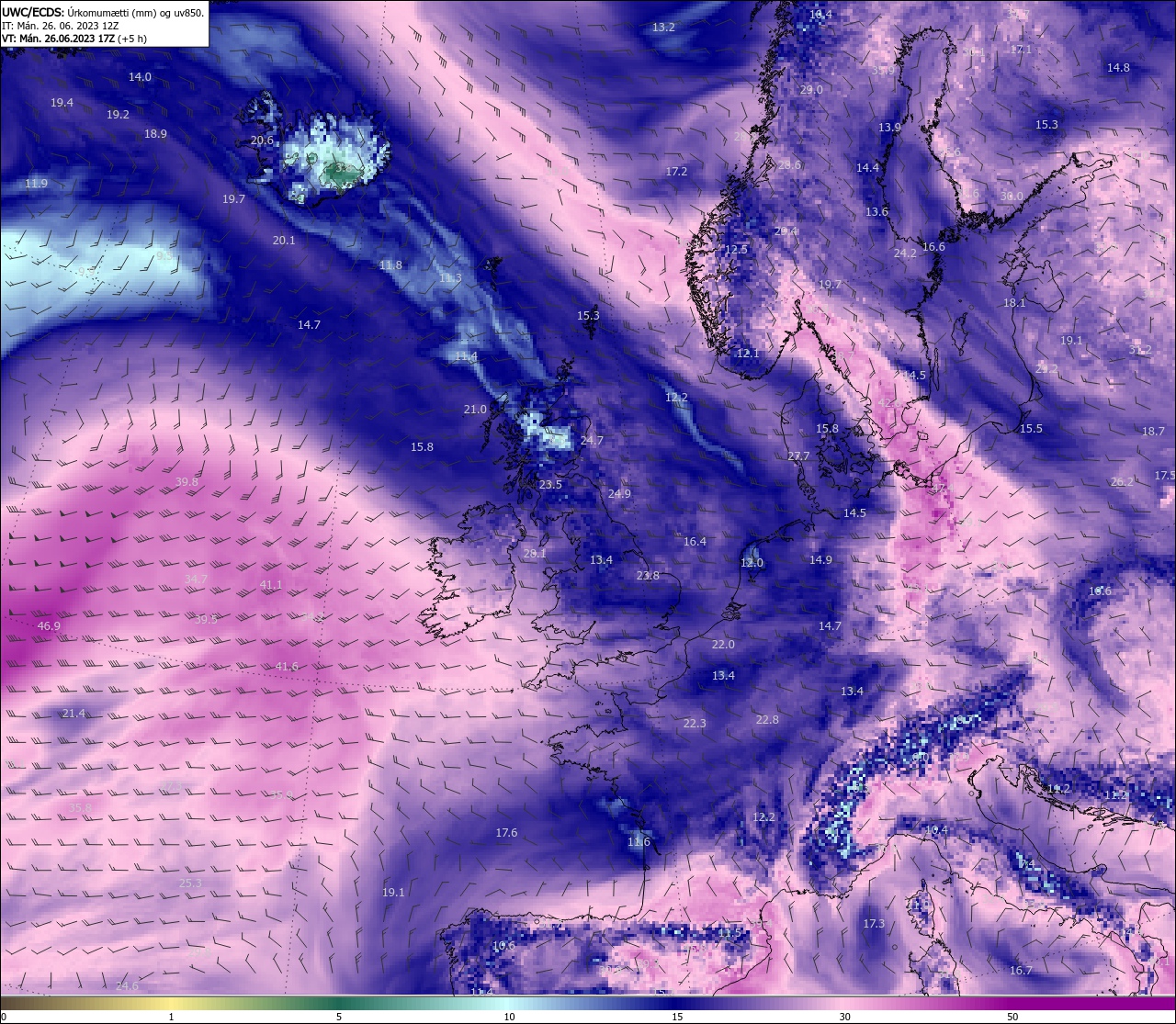Click the colorbar tick label '30'
Image resolution: width=1176 pixels, height=1024 pixels.
point(844,1017)
